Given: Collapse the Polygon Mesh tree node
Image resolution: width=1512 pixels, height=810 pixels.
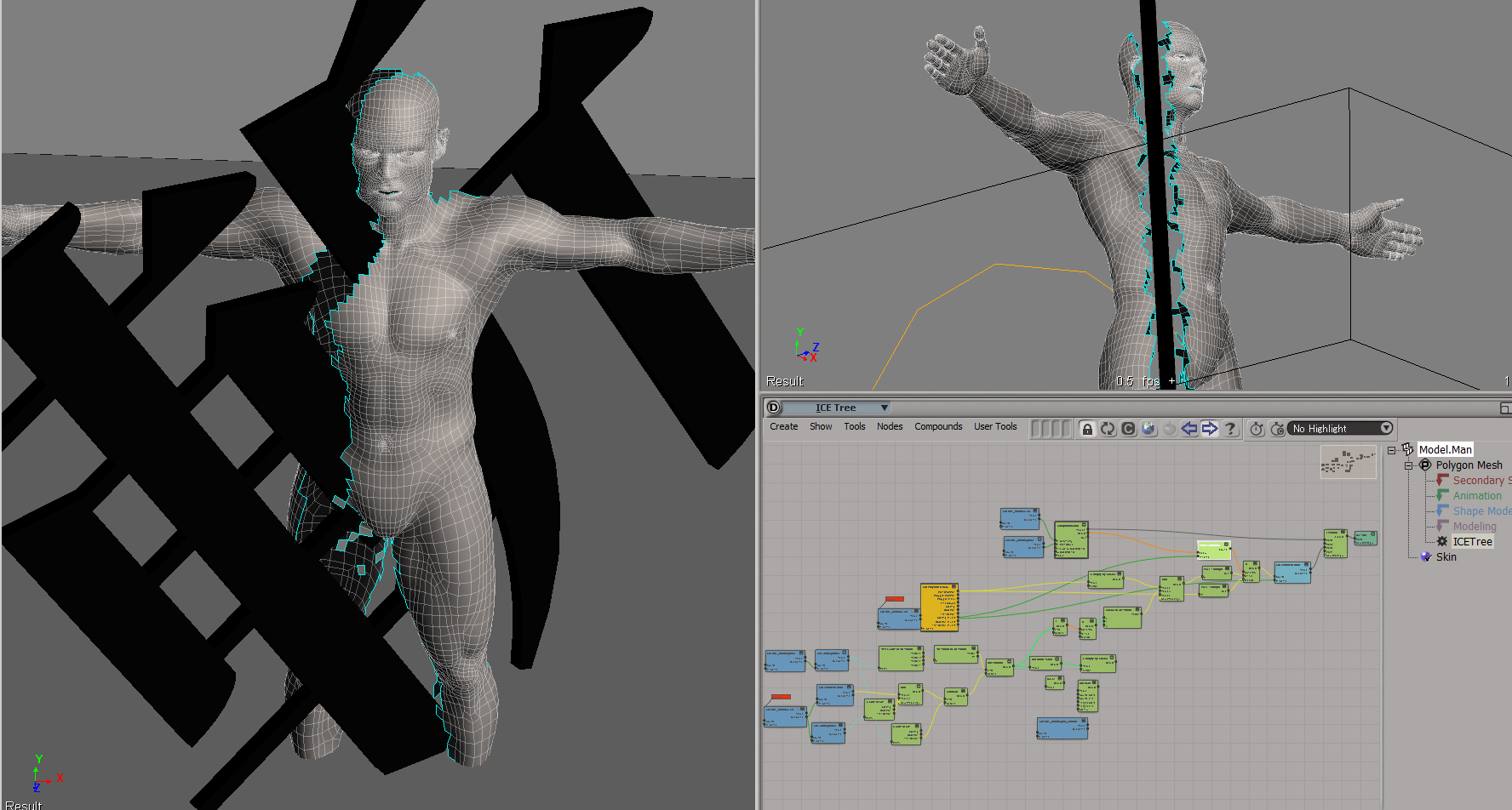Looking at the screenshot, I should click(1409, 465).
